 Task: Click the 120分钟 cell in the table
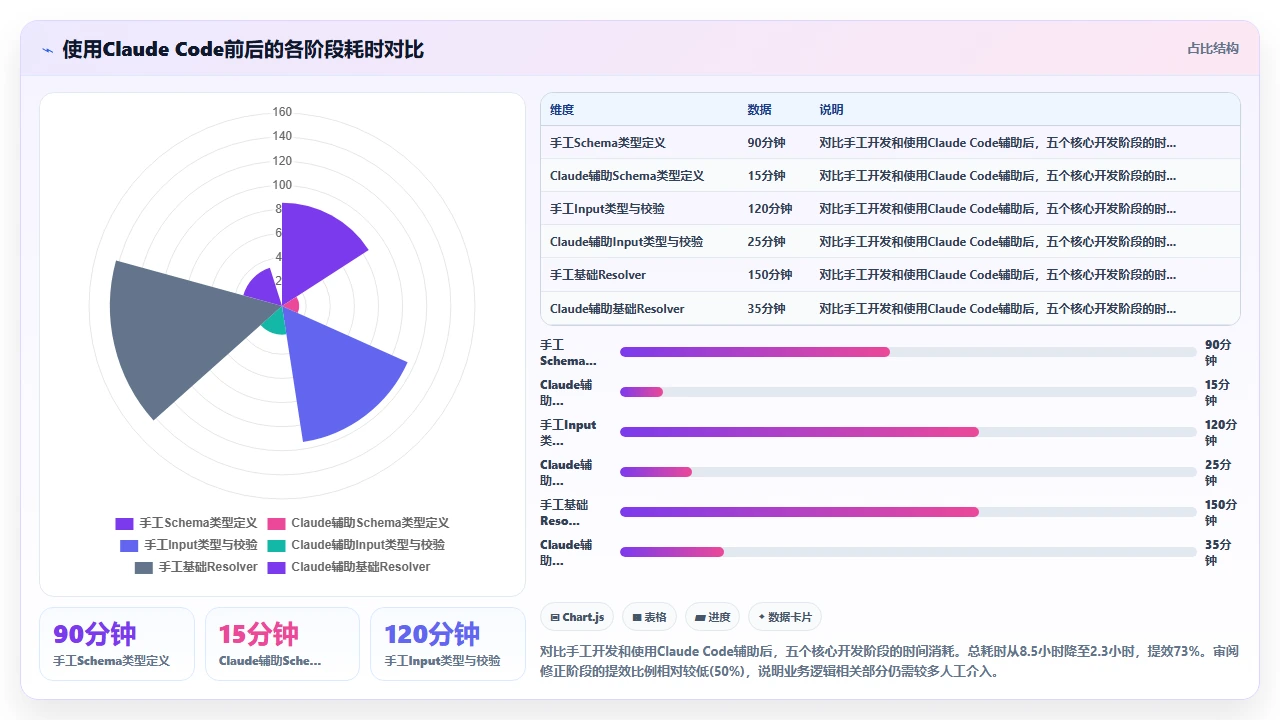(770, 209)
